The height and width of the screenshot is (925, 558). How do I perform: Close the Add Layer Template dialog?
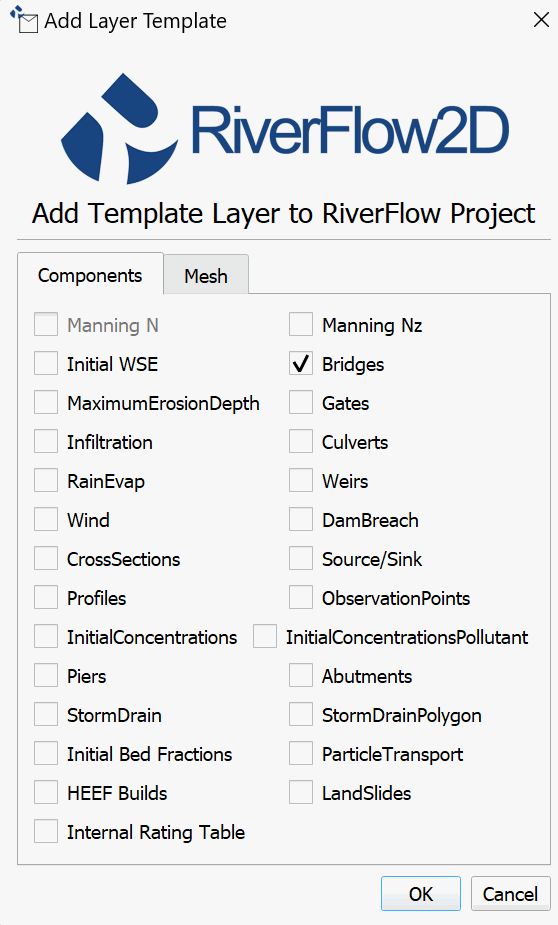click(541, 20)
